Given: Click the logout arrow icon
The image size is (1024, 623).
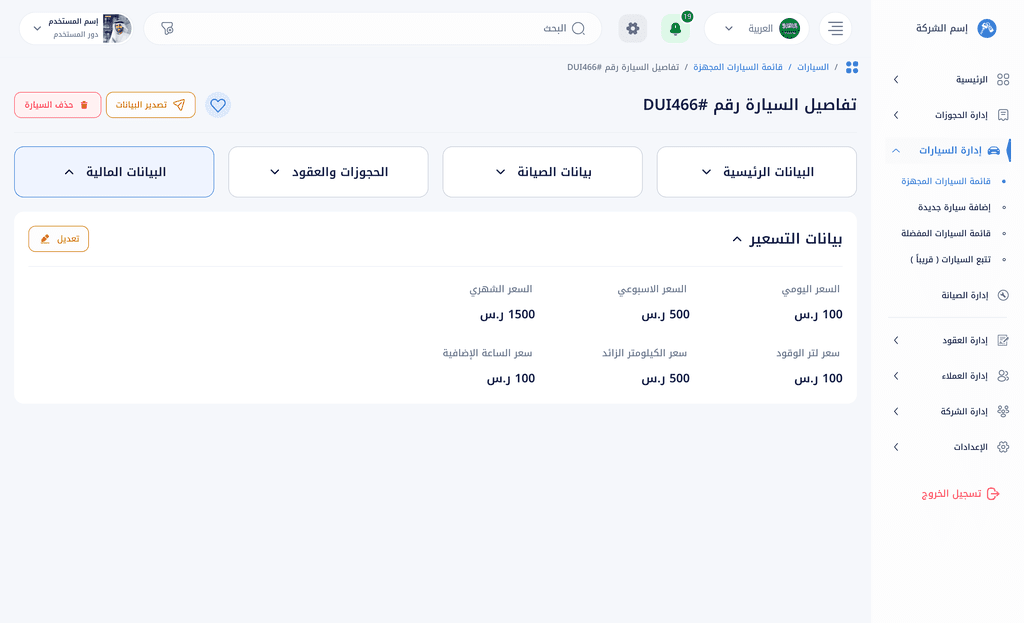Looking at the screenshot, I should [x=993, y=494].
